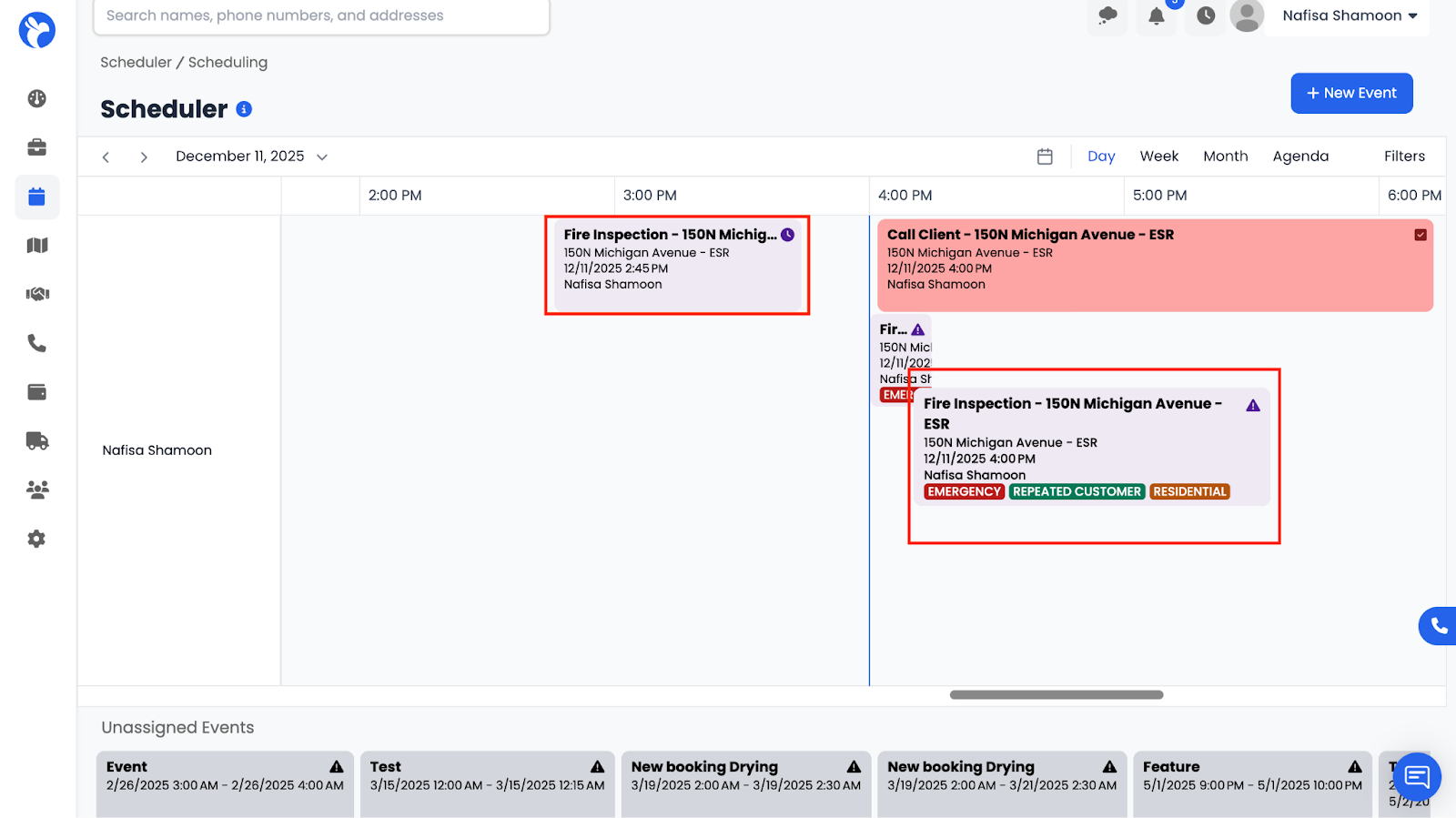Click the Scheduler breadcrumb link
Viewport: 1456px width, 818px height.
(136, 62)
